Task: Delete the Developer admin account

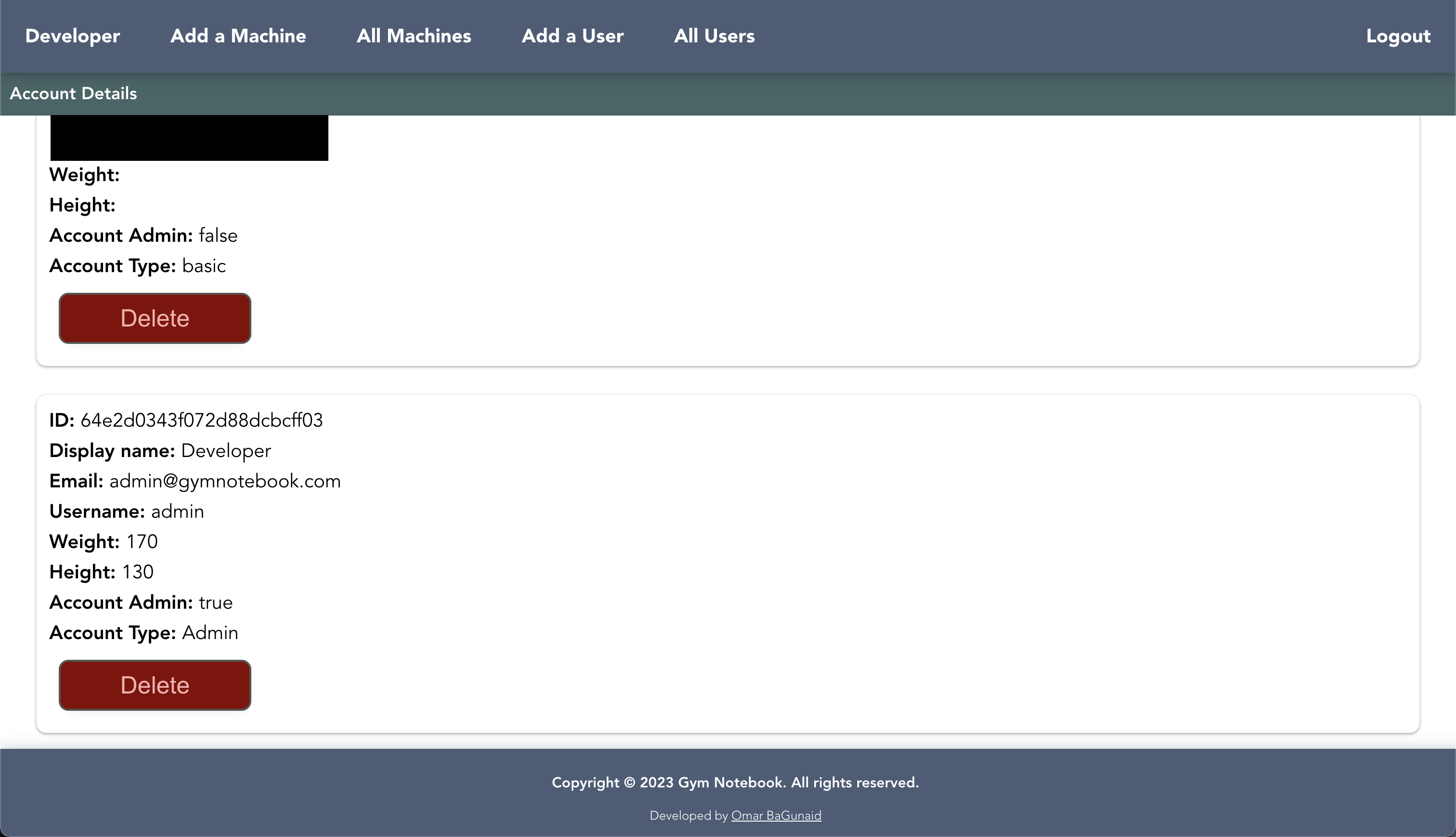Action: (155, 685)
